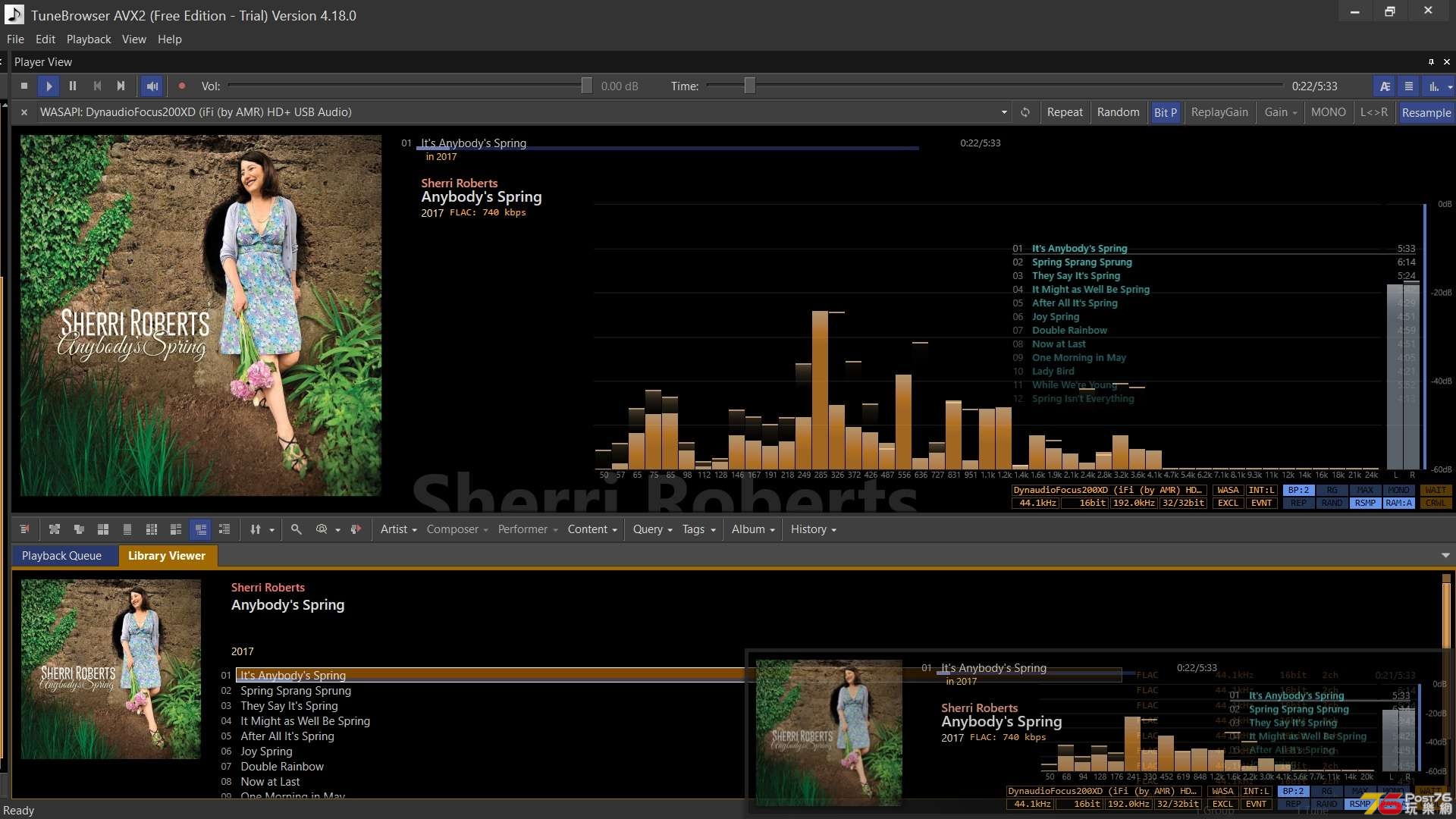The width and height of the screenshot is (1456, 819).
Task: Select 'It Might as Well Be Spring' in library
Action: pos(305,721)
